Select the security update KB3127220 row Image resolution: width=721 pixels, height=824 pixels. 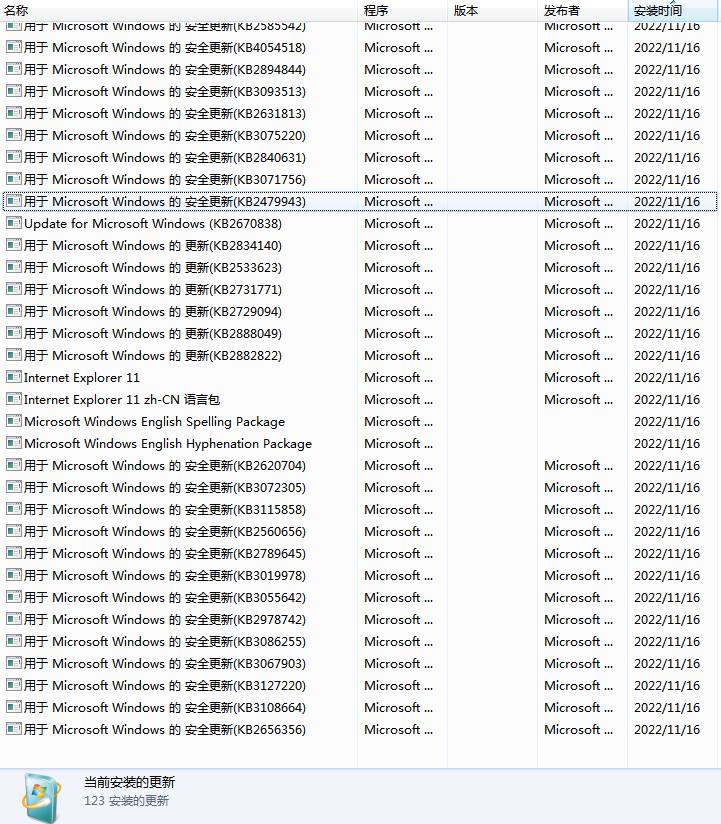(x=164, y=685)
